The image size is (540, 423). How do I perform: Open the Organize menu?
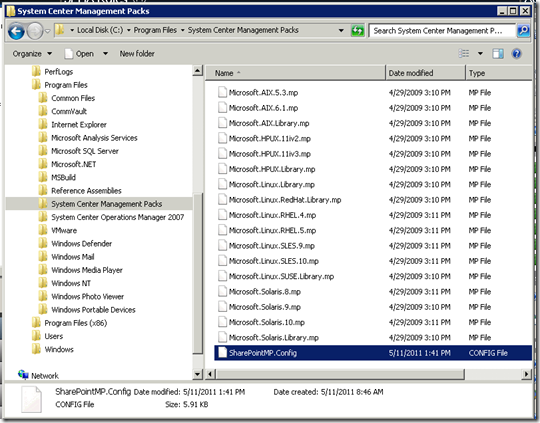(x=32, y=54)
